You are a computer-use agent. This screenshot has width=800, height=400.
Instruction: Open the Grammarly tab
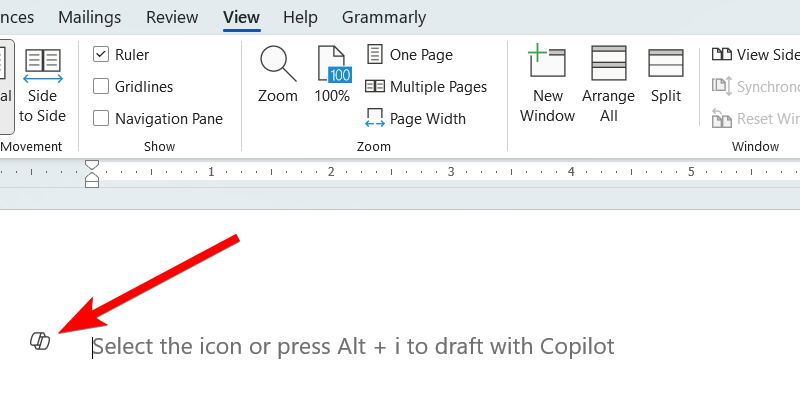pyautogui.click(x=384, y=17)
